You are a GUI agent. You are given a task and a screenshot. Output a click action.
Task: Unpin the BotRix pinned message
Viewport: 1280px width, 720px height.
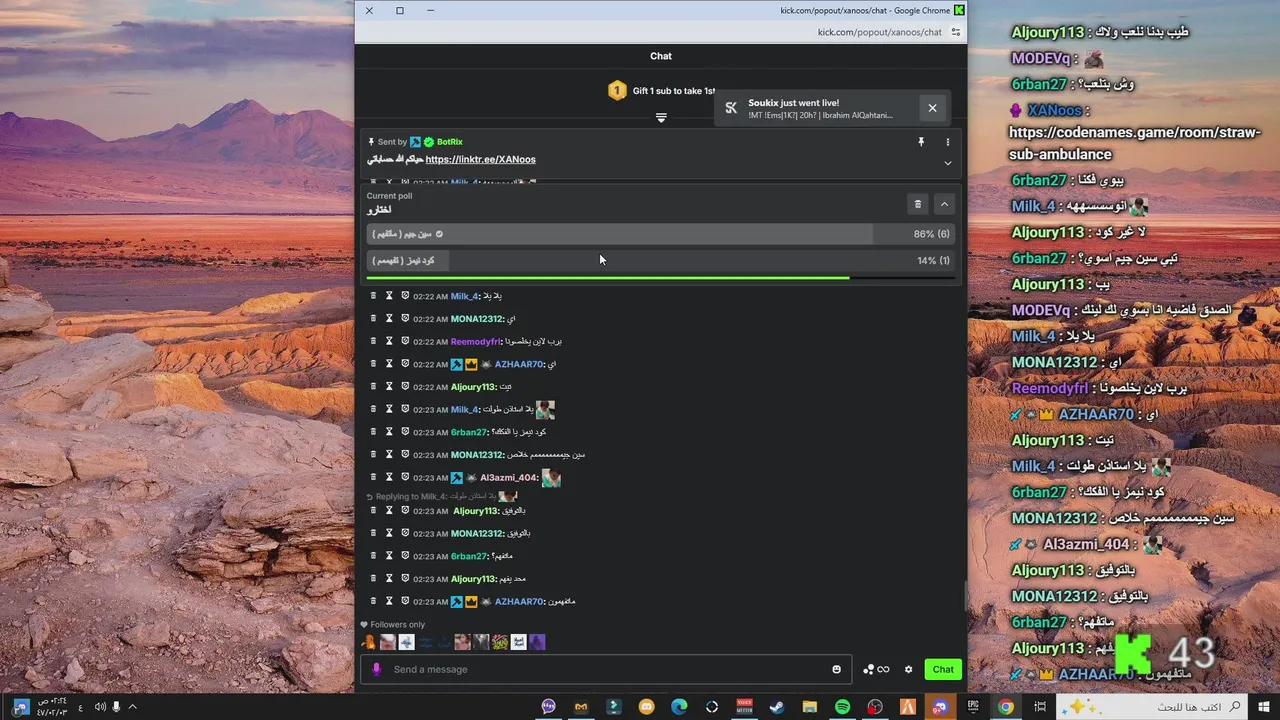coord(921,142)
